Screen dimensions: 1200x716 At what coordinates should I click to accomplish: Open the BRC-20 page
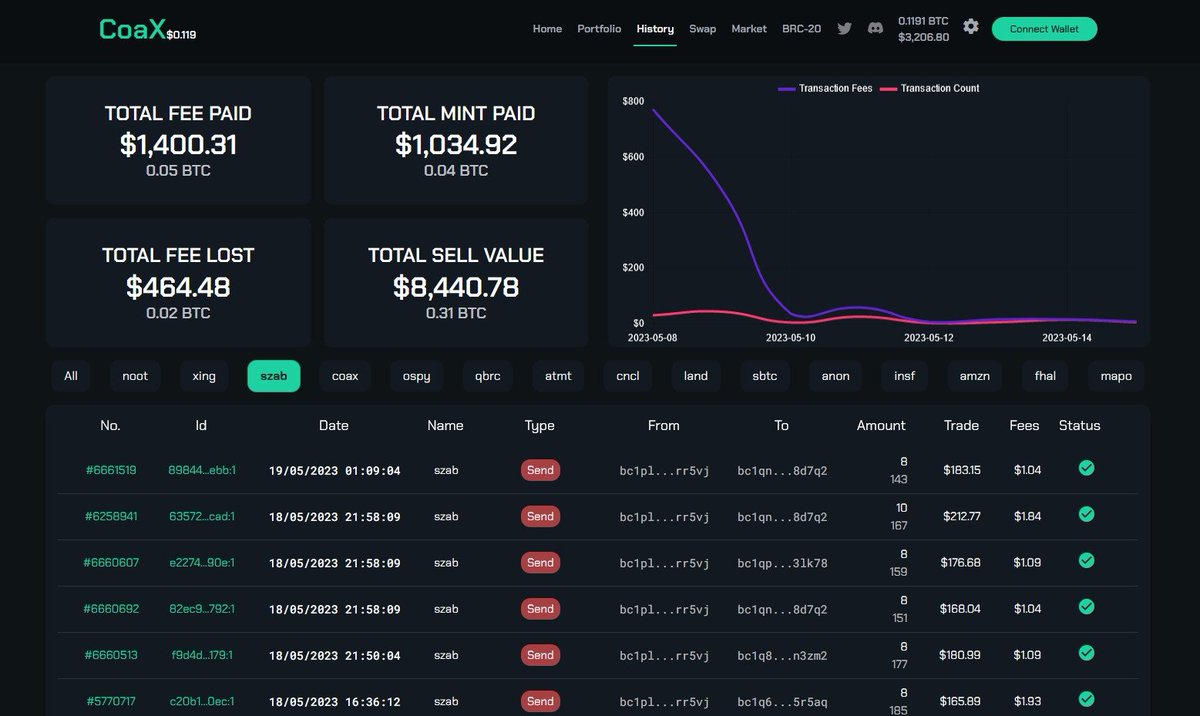click(x=801, y=29)
